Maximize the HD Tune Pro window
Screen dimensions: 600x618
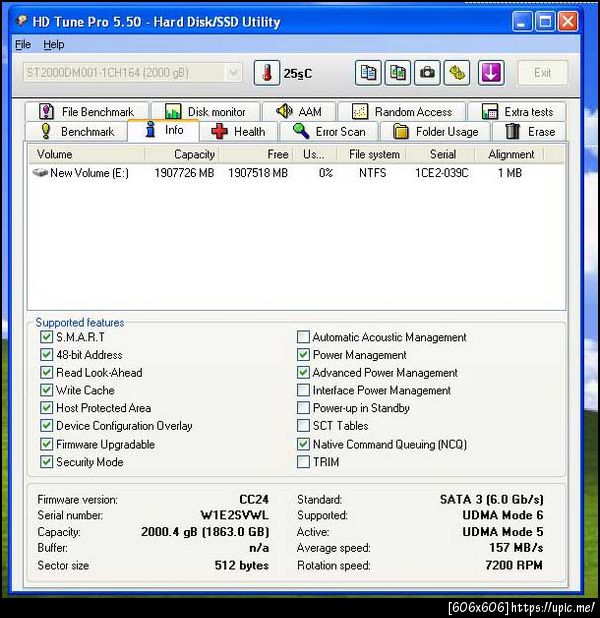tap(545, 21)
